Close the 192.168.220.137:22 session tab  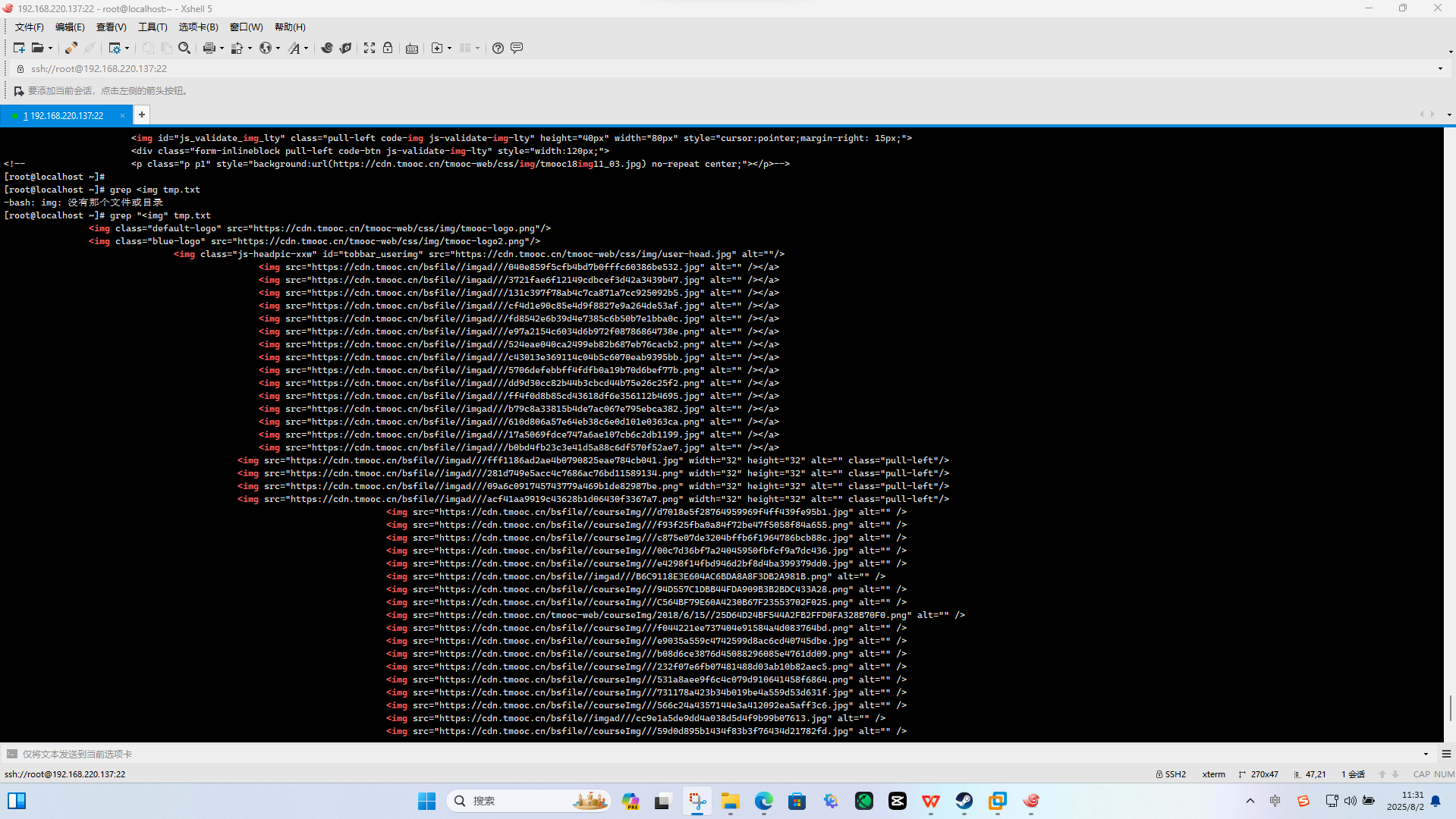pos(122,116)
